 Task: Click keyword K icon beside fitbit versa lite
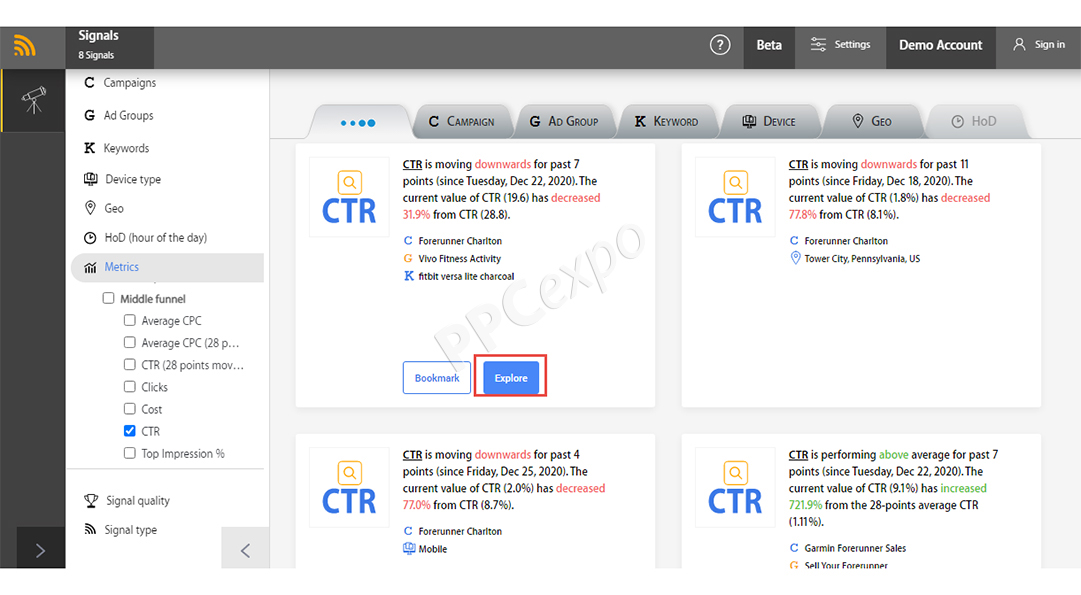coord(408,276)
